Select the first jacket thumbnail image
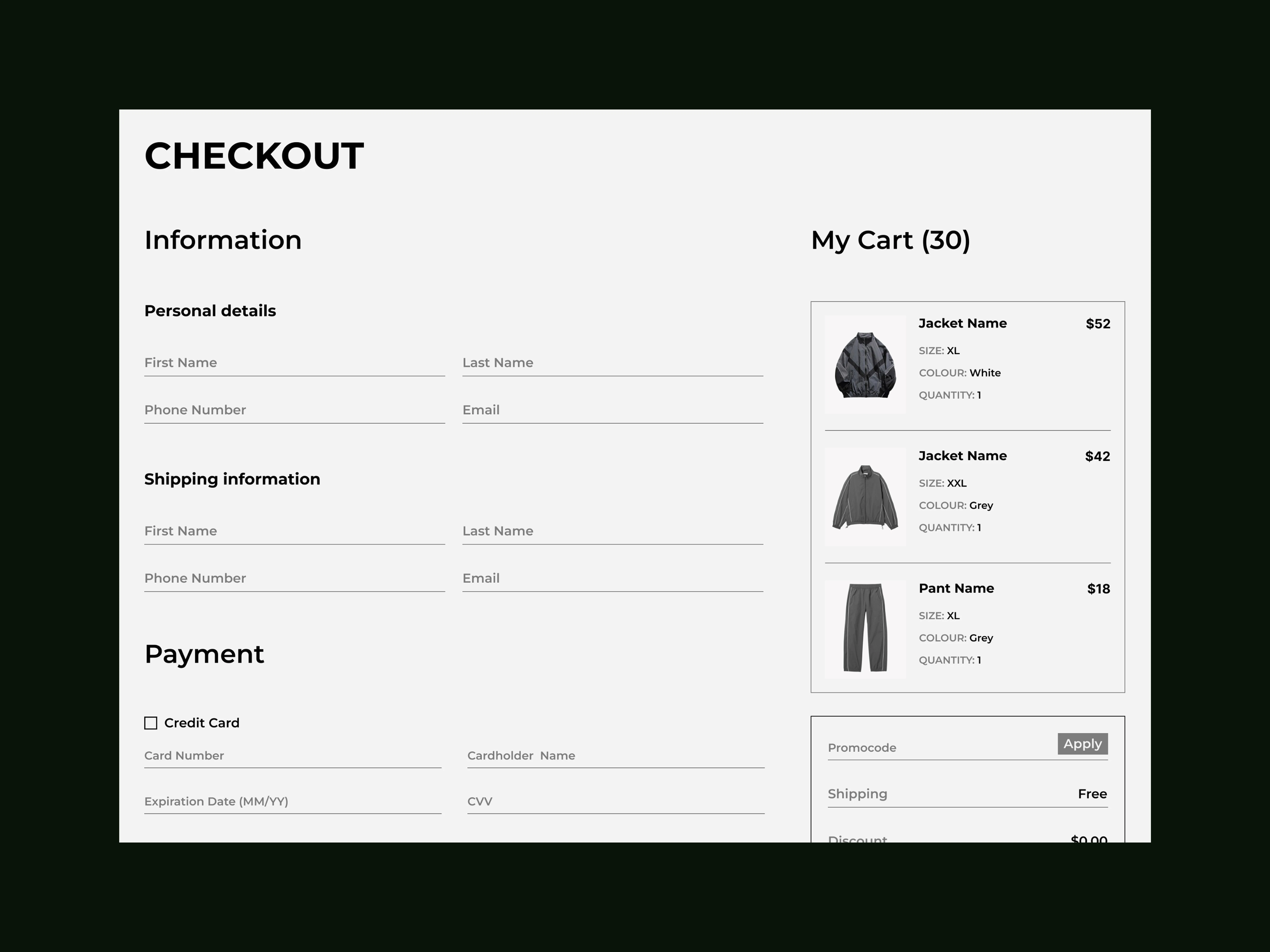The image size is (1270, 952). [865, 364]
